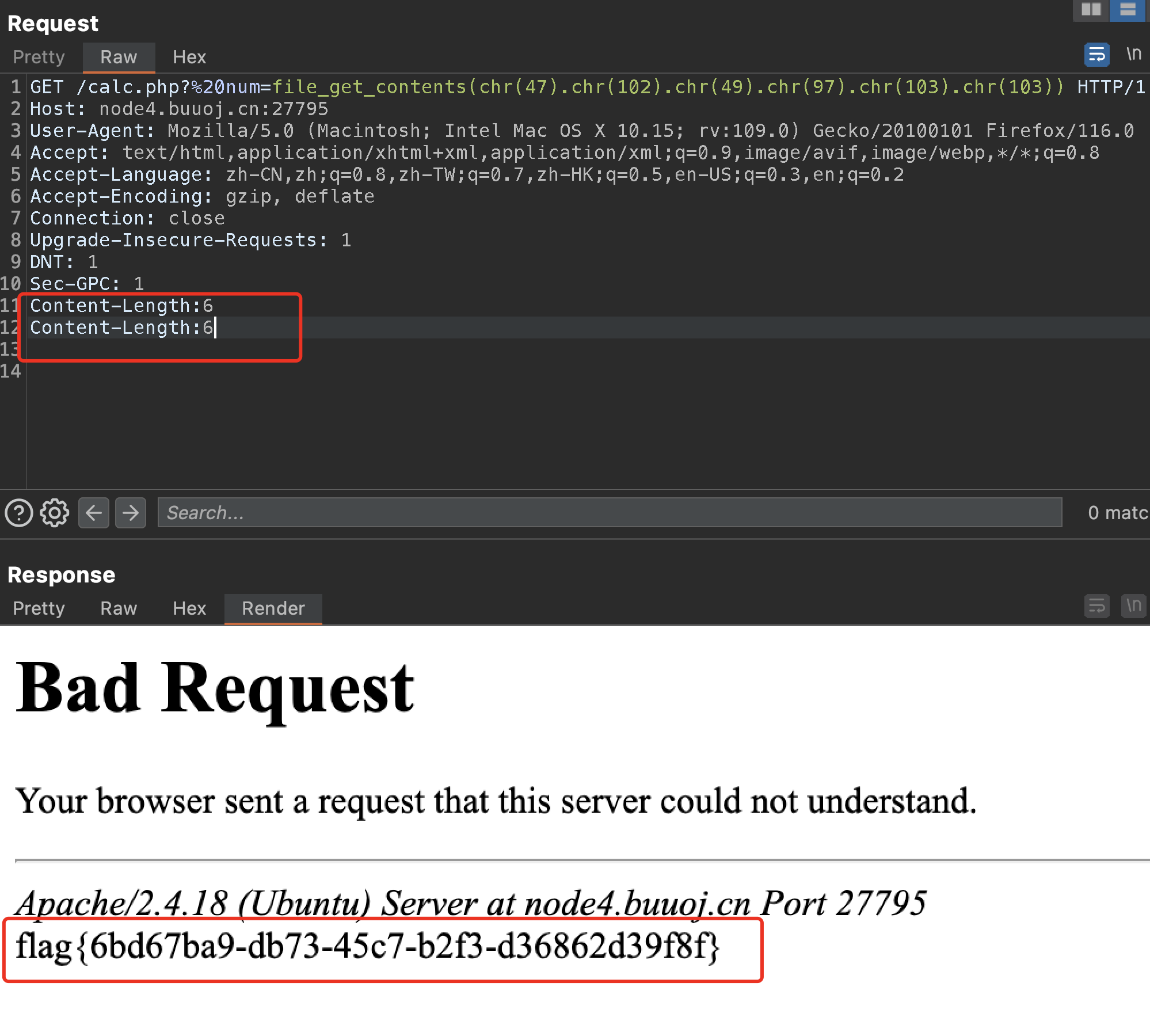Select the Response Render tab
Viewport: 1150px width, 1036px height.
tap(273, 608)
